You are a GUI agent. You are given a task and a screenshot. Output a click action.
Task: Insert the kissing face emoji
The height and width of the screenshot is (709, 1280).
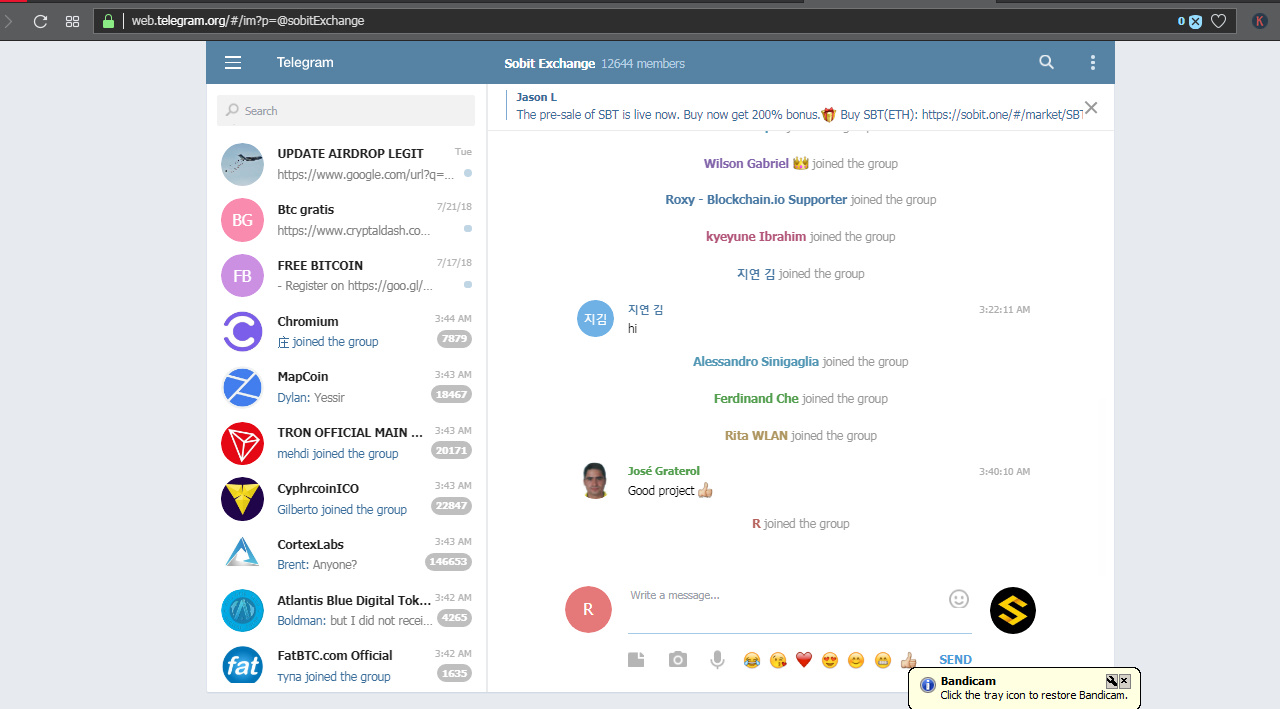[x=777, y=660]
